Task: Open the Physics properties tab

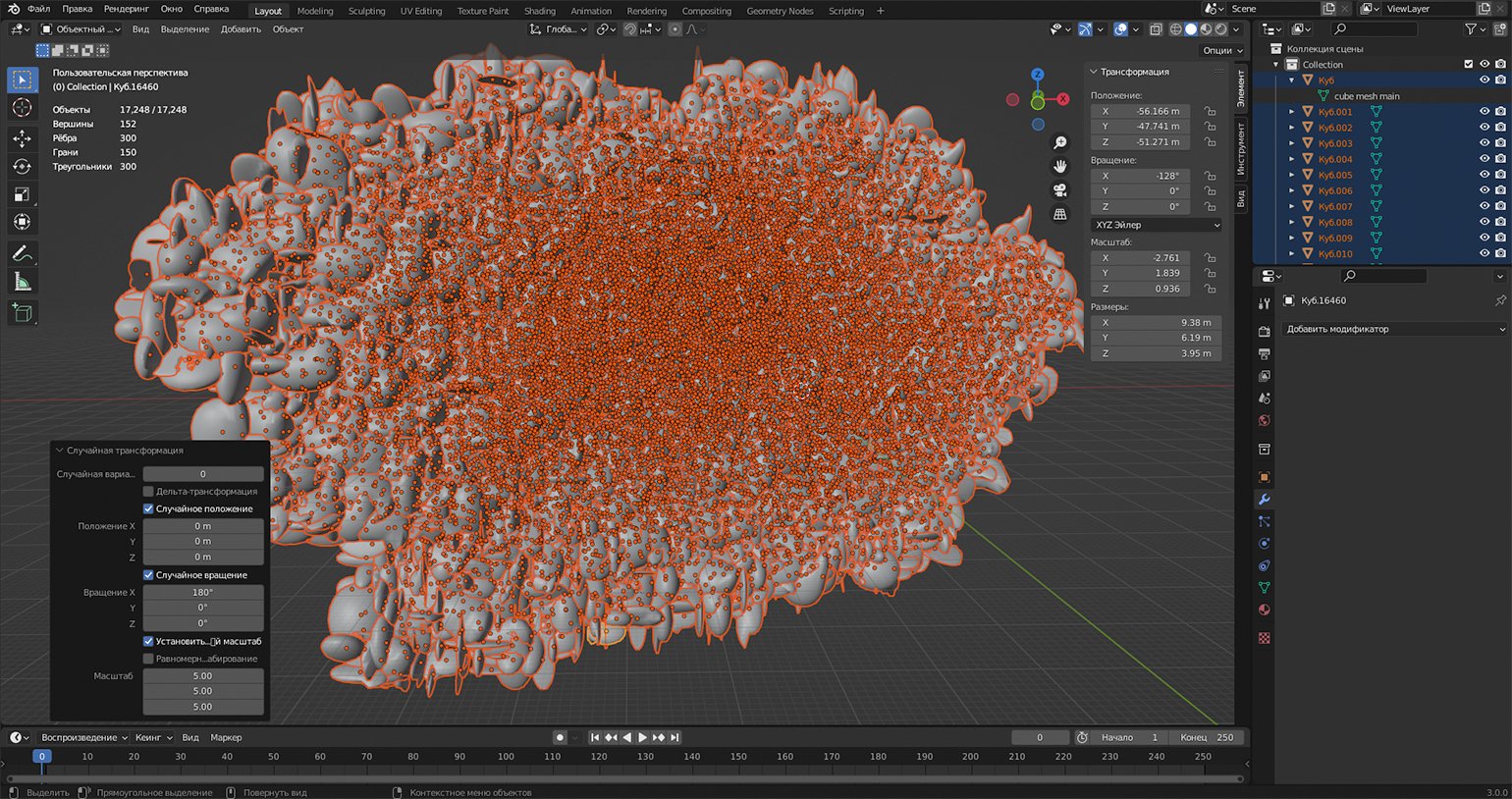Action: pyautogui.click(x=1265, y=544)
